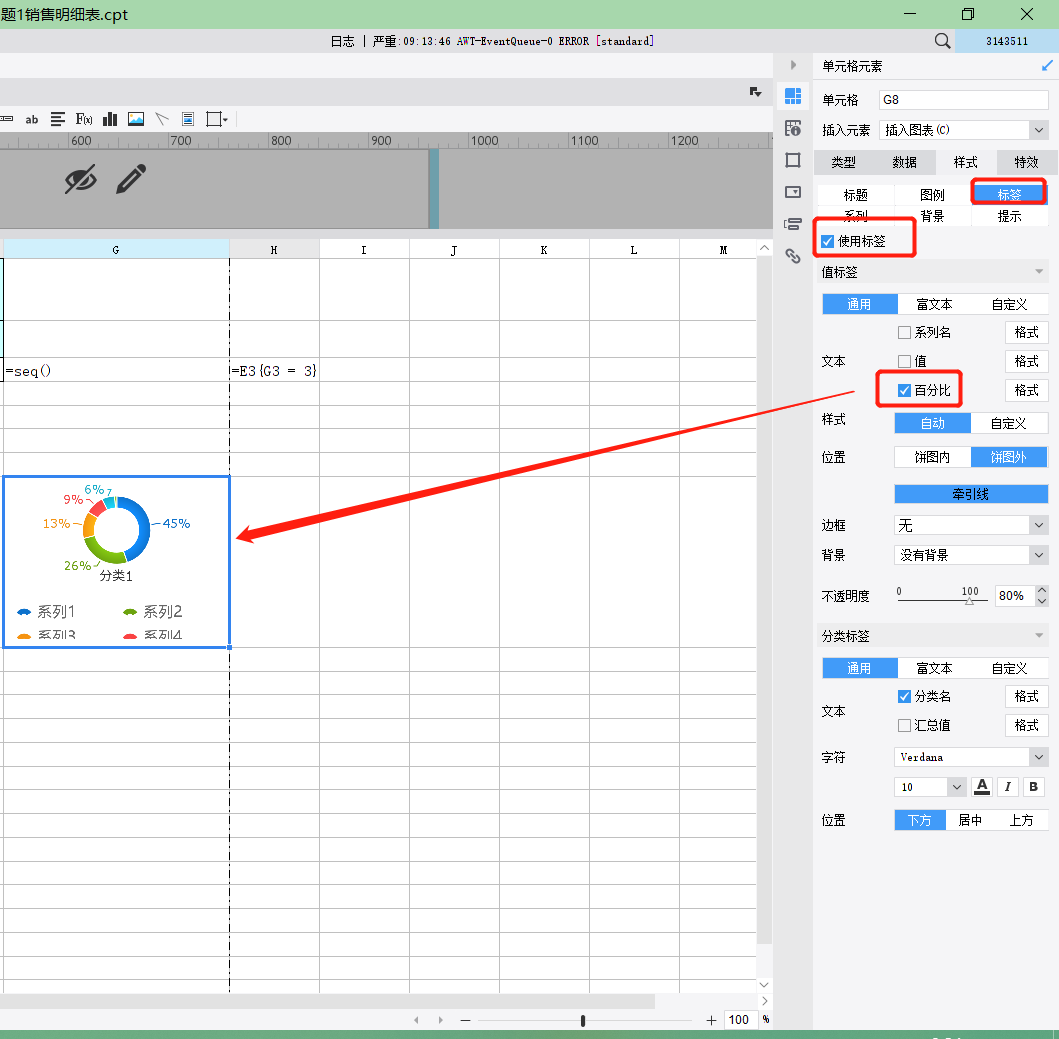Click the search magnifier icon
The image size is (1059, 1039).
(942, 41)
